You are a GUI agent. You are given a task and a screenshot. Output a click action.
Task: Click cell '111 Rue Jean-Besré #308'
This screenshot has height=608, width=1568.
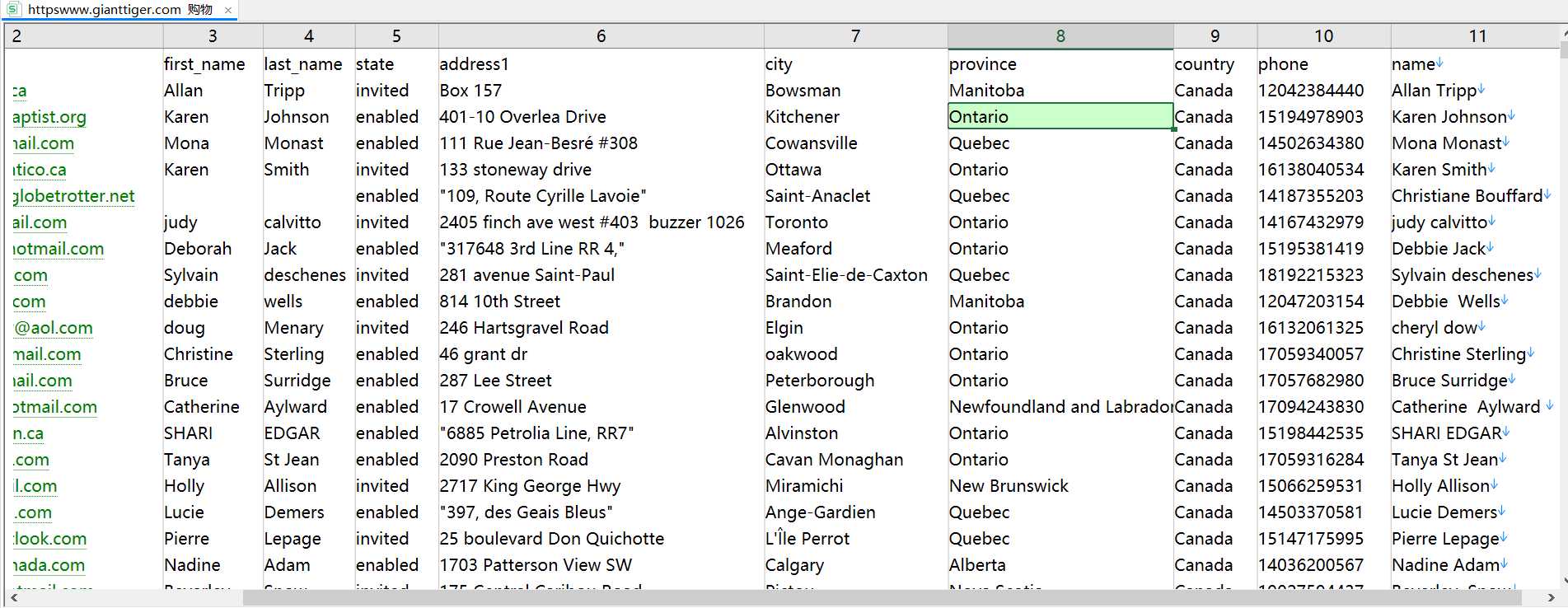coord(601,143)
